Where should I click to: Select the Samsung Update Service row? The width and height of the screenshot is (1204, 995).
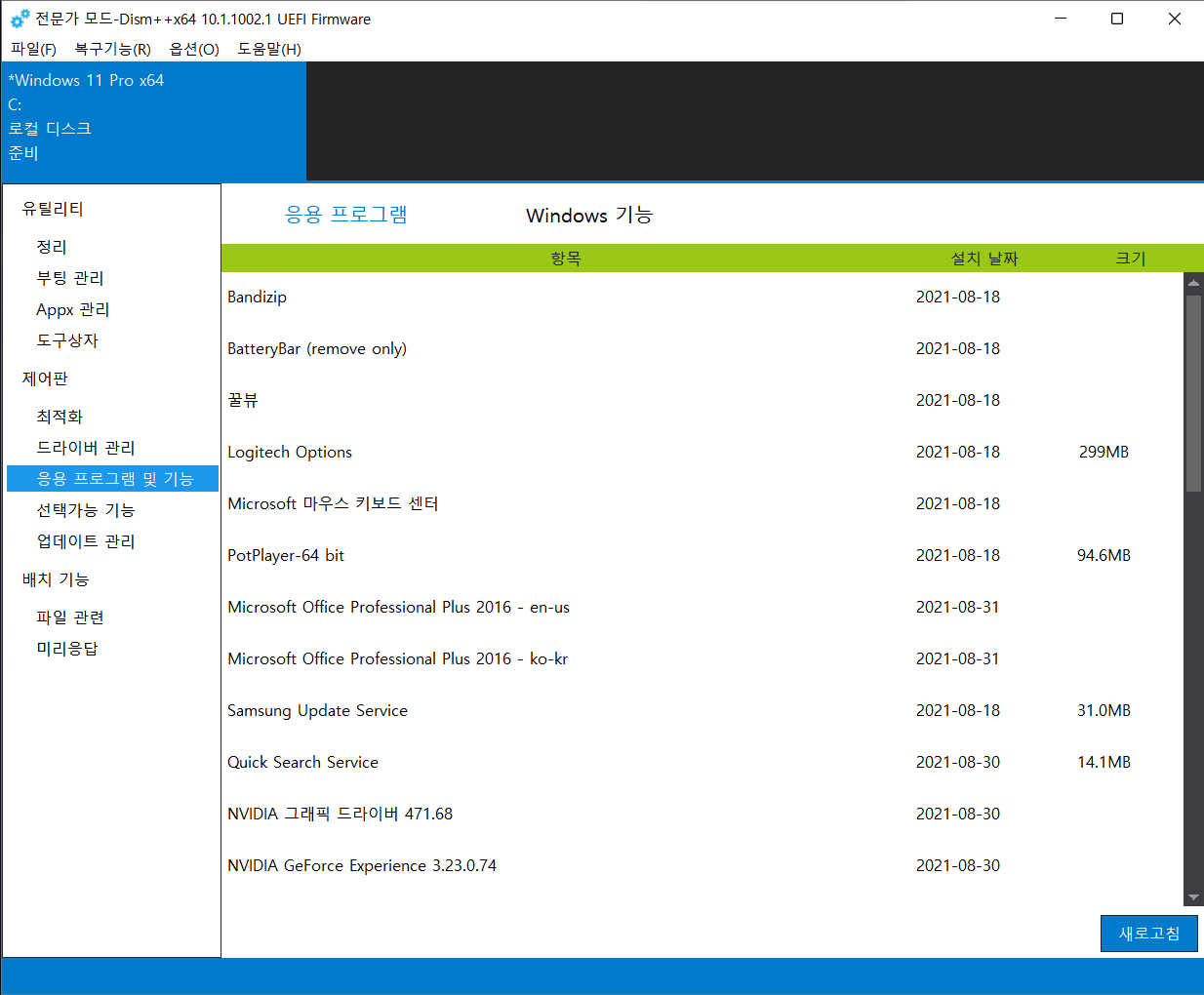tap(702, 711)
